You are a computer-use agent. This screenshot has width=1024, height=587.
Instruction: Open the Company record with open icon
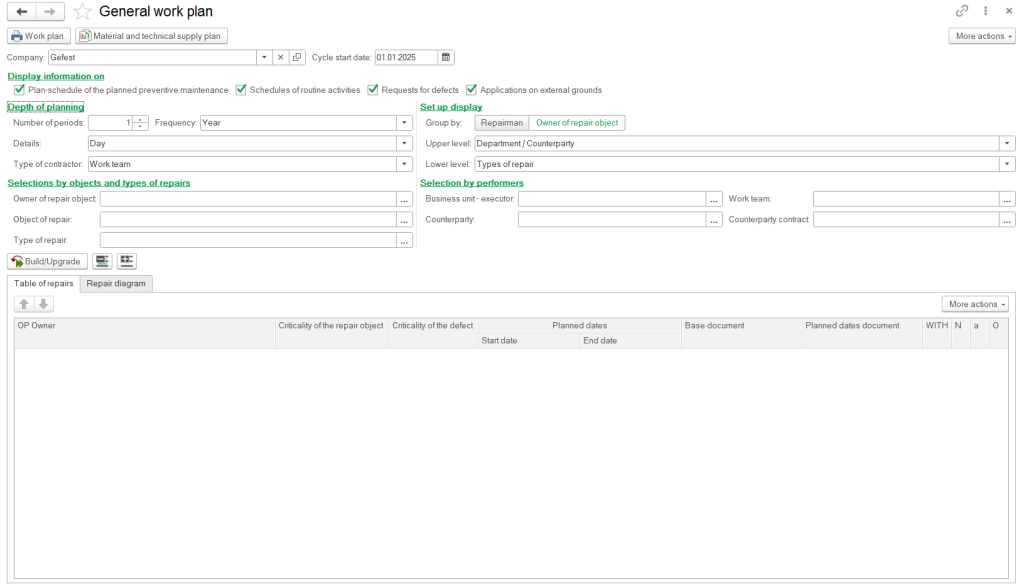(297, 58)
